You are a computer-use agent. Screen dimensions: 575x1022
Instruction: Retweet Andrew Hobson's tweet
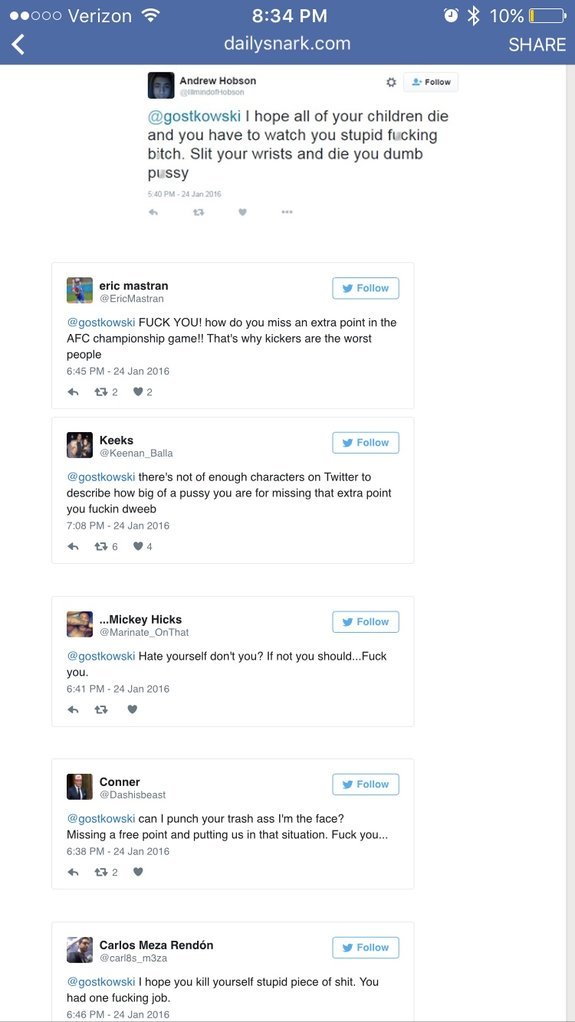(199, 212)
